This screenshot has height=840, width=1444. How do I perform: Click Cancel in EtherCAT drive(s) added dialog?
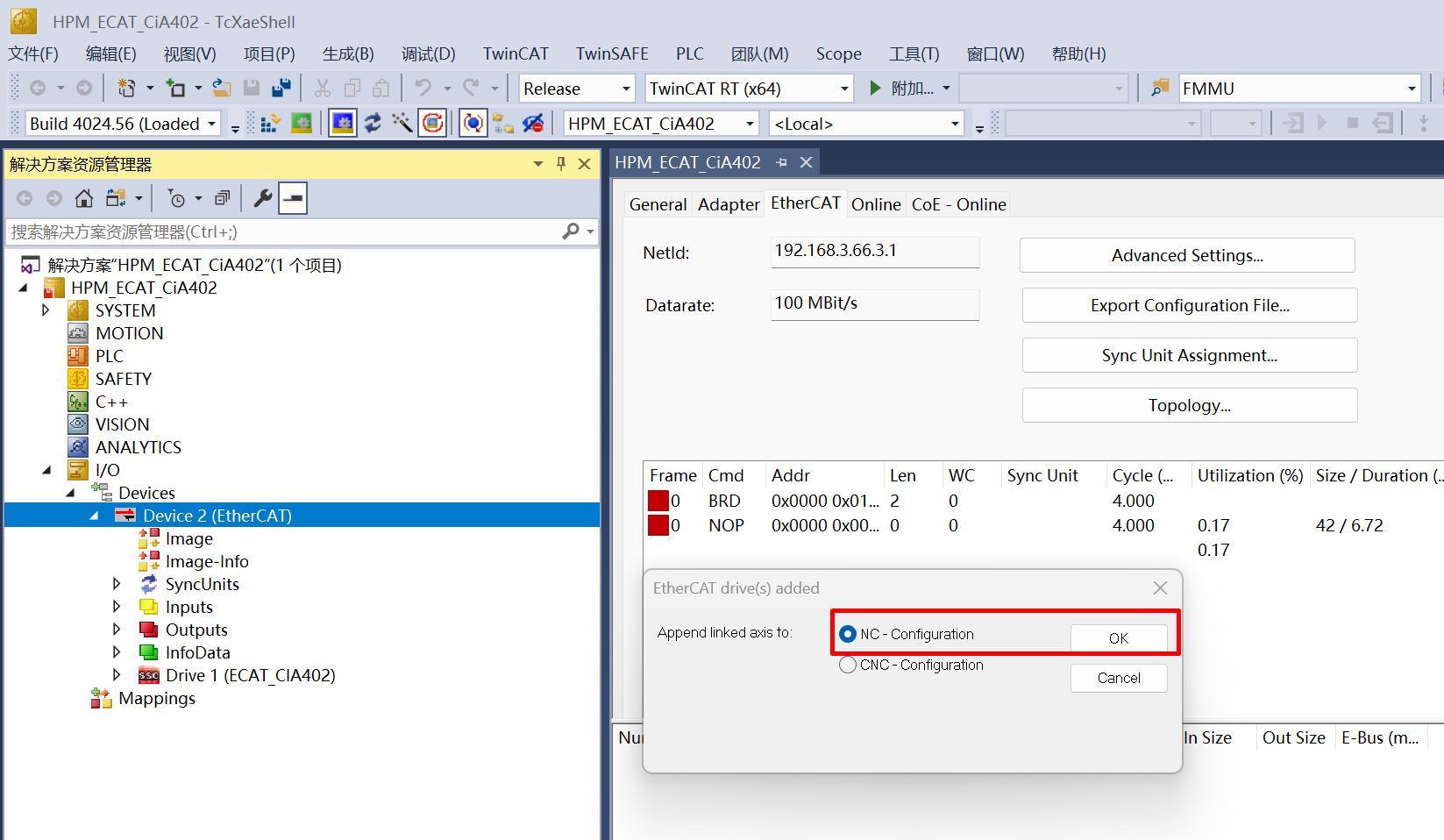1119,678
